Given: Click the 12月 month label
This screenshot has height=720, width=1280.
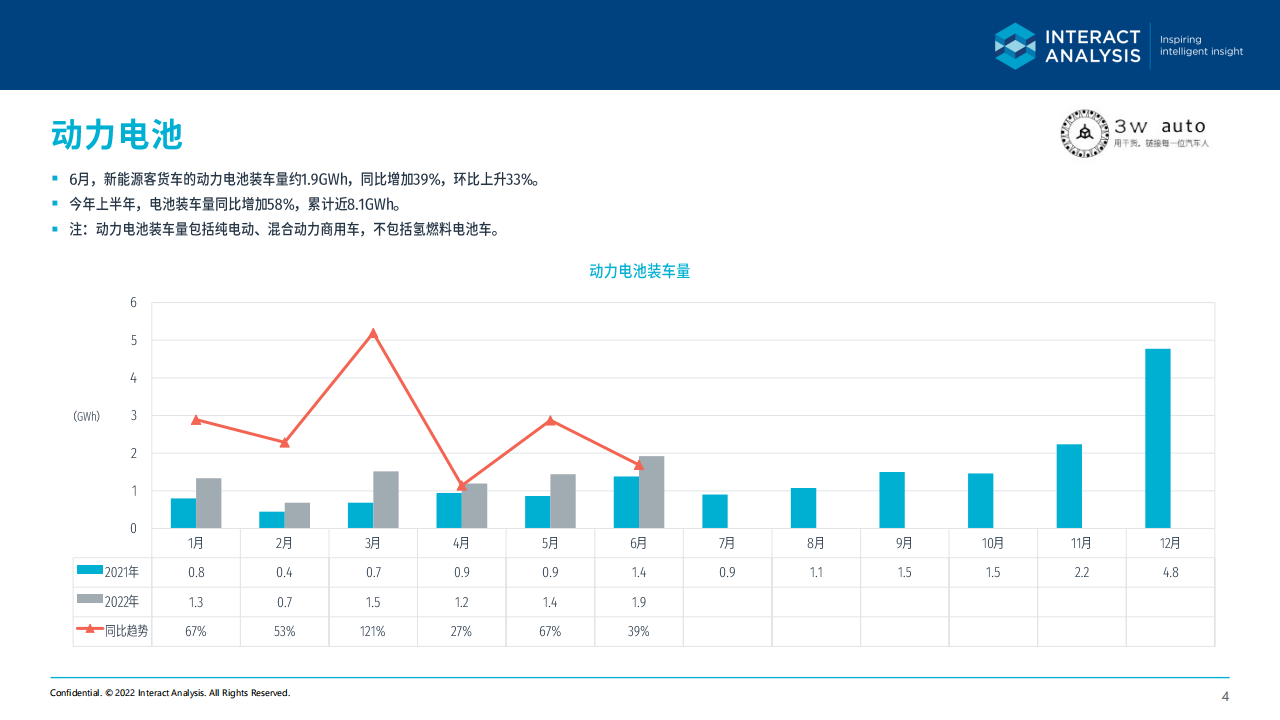Looking at the screenshot, I should [1170, 543].
